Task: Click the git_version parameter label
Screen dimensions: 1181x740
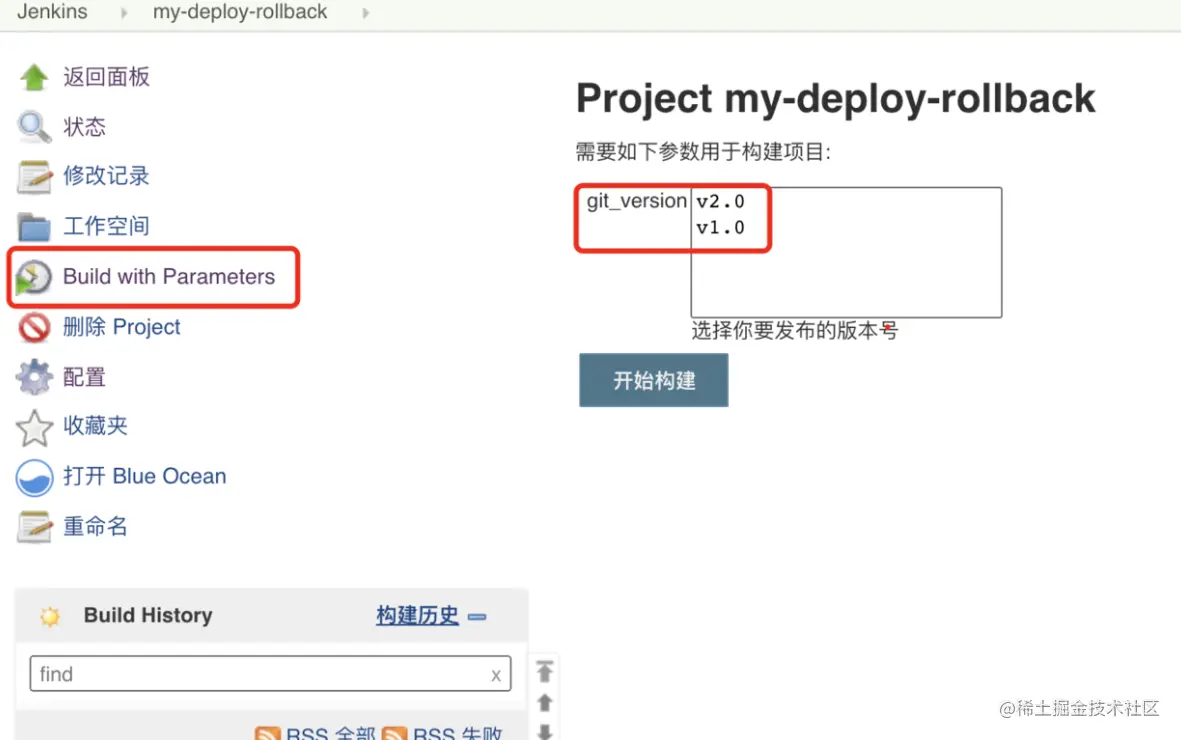Action: pos(636,201)
